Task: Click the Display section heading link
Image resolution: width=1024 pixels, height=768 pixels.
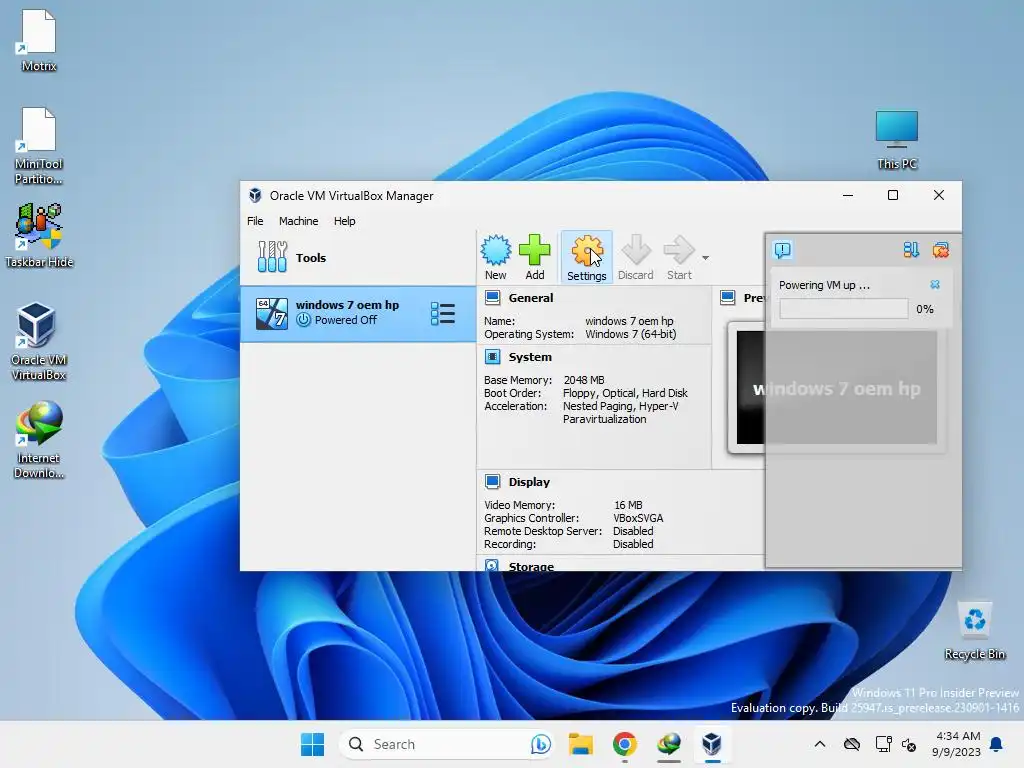Action: point(529,482)
